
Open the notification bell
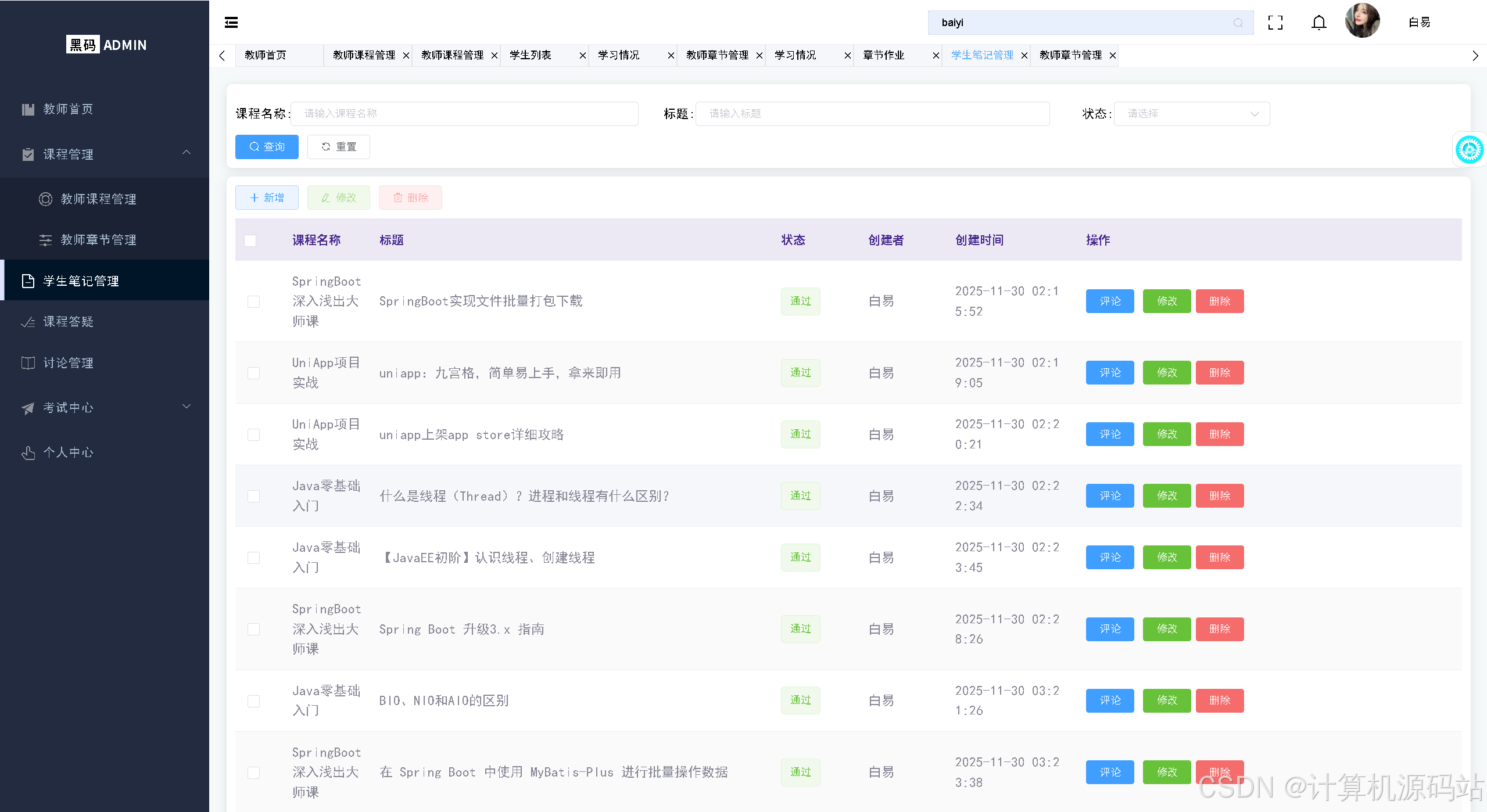[1318, 23]
